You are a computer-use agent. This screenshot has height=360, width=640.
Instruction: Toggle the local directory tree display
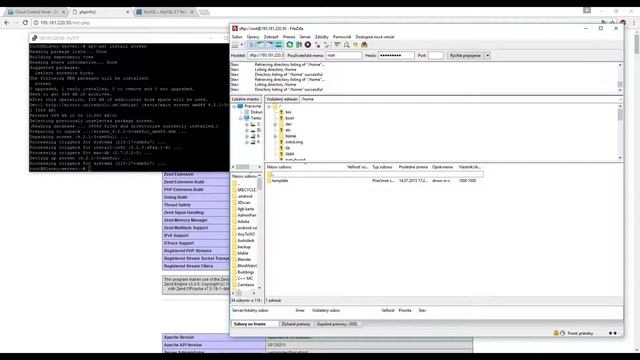point(260,45)
